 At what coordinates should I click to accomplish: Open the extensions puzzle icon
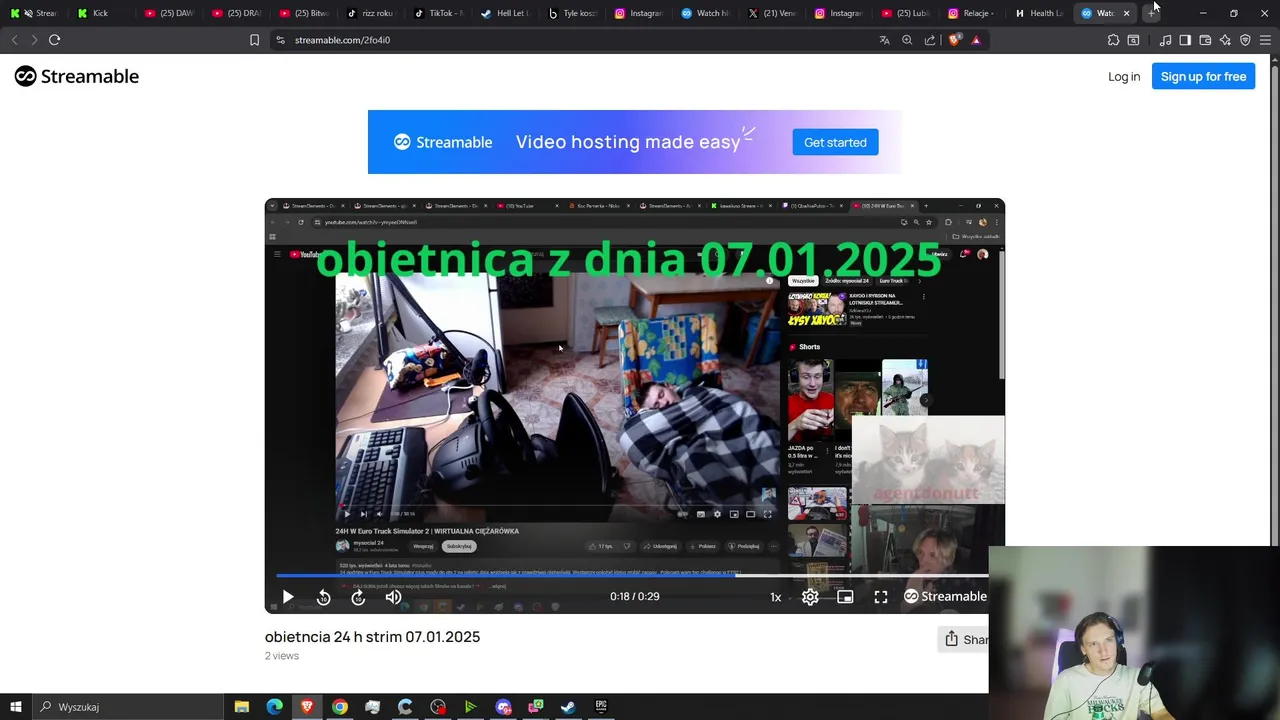1113,40
